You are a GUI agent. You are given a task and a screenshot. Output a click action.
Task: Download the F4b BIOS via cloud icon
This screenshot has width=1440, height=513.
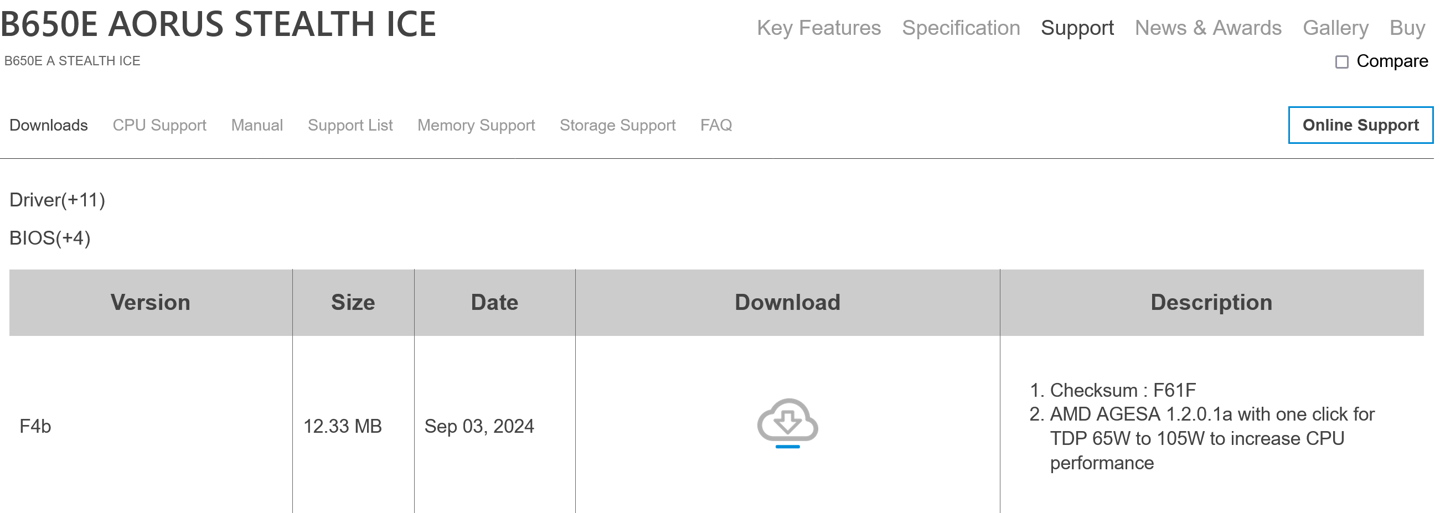click(x=787, y=422)
